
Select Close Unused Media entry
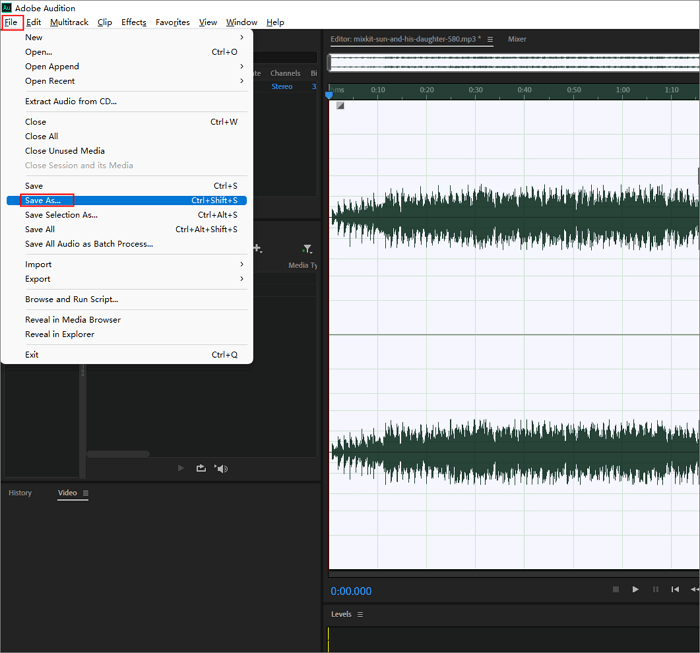pyautogui.click(x=127, y=151)
